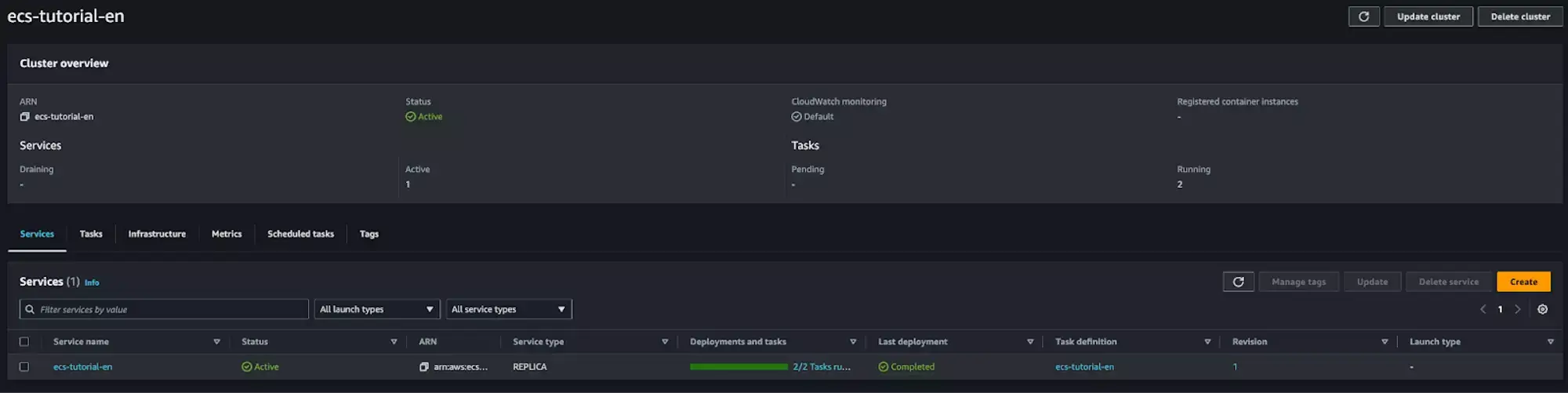Open services table preferences gear
The image size is (1568, 393).
(x=1542, y=309)
